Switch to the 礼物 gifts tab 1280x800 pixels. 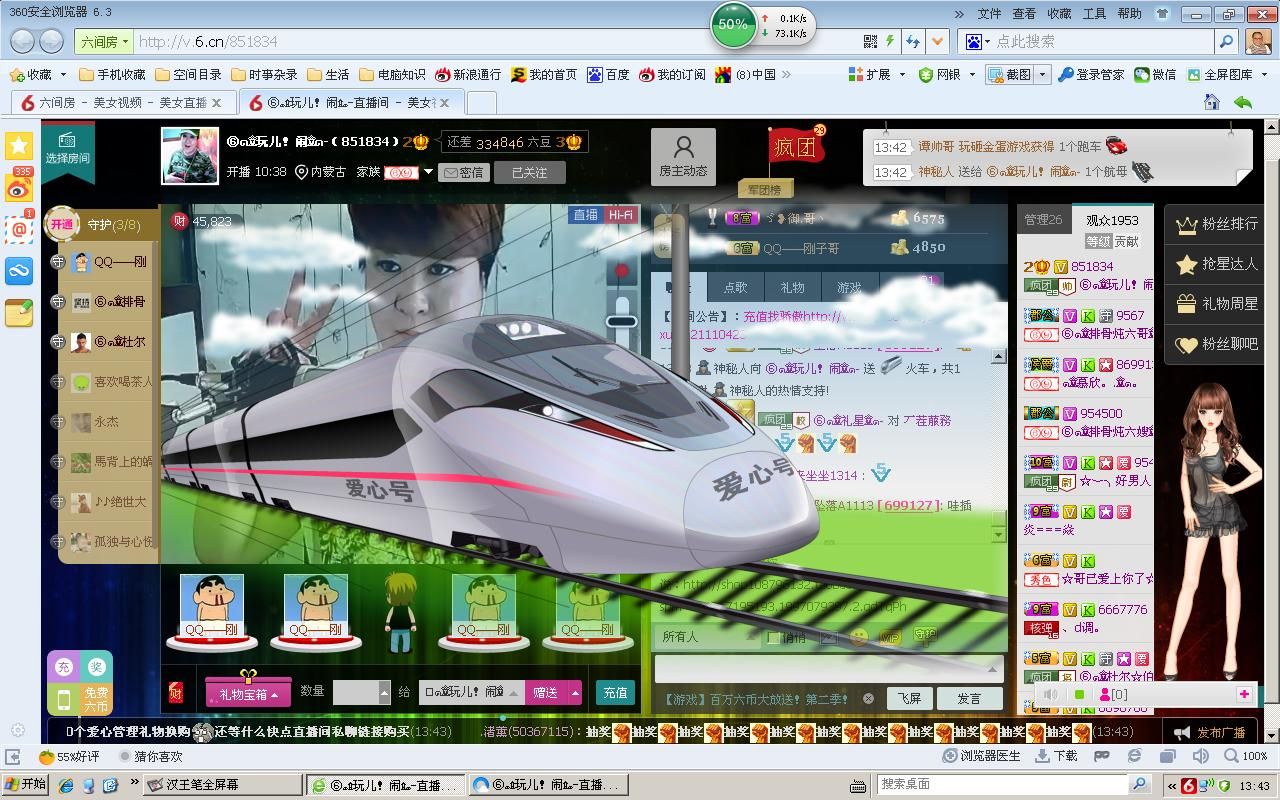792,287
